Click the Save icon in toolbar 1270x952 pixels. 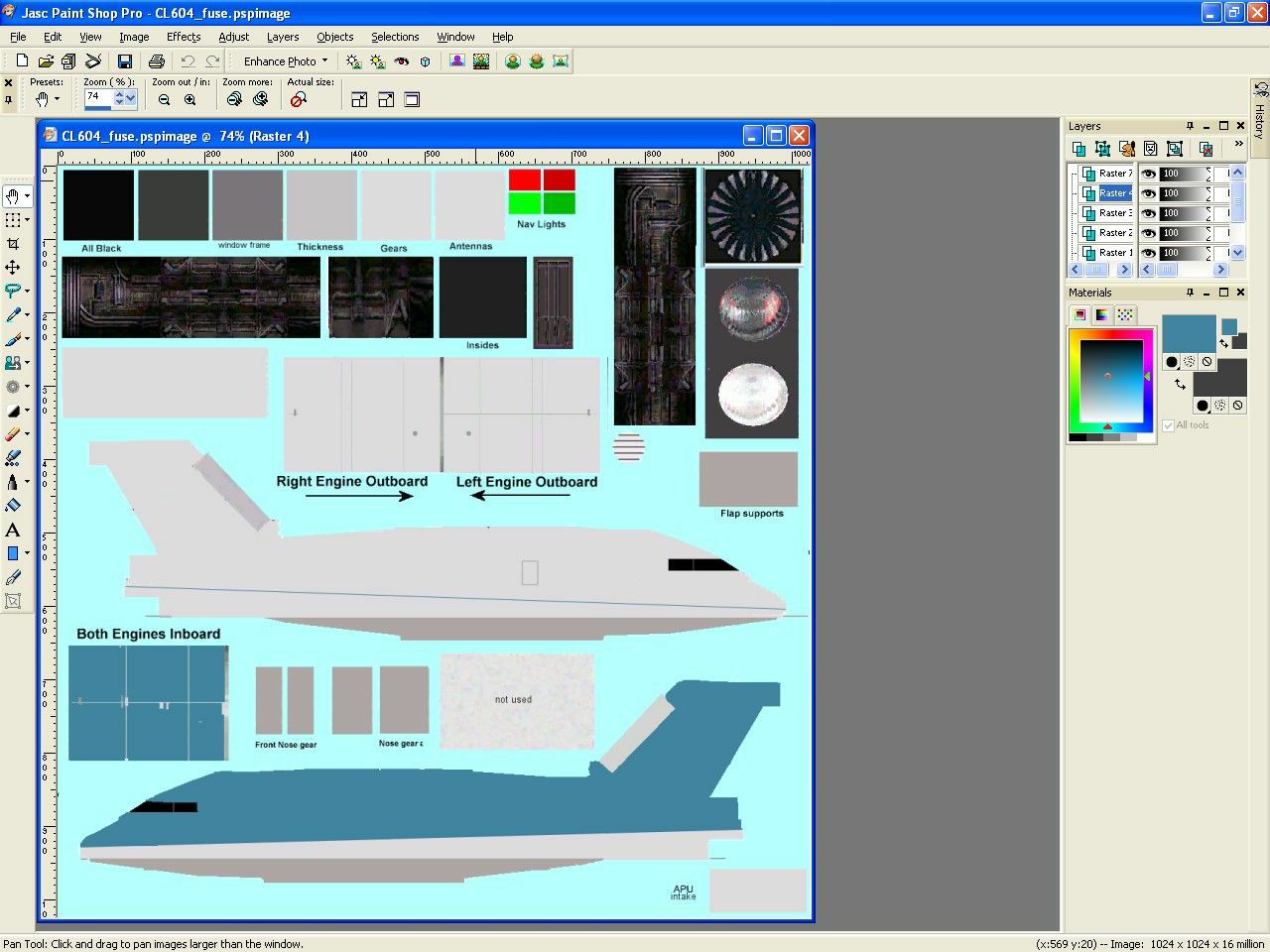click(125, 61)
